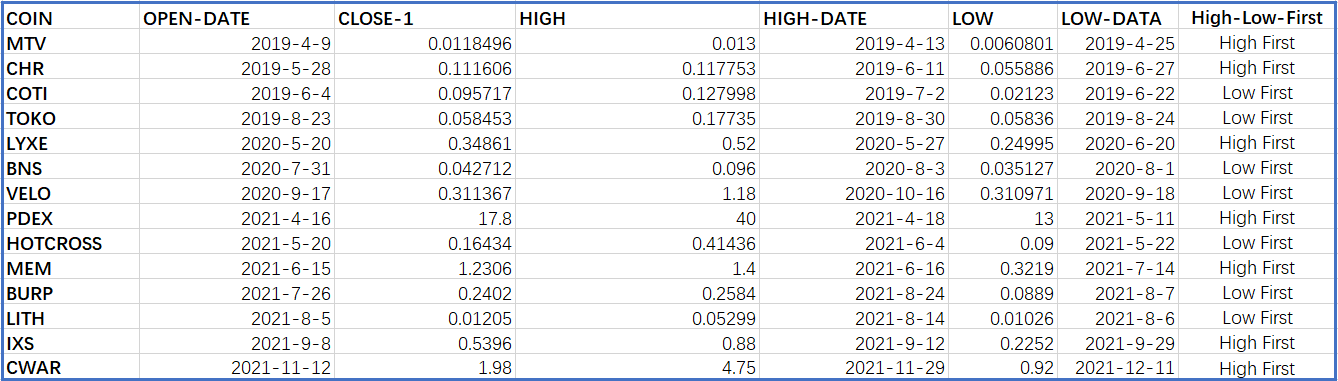Select close value 0.095717
Image resolution: width=1338 pixels, height=381 pixels.
(x=475, y=93)
